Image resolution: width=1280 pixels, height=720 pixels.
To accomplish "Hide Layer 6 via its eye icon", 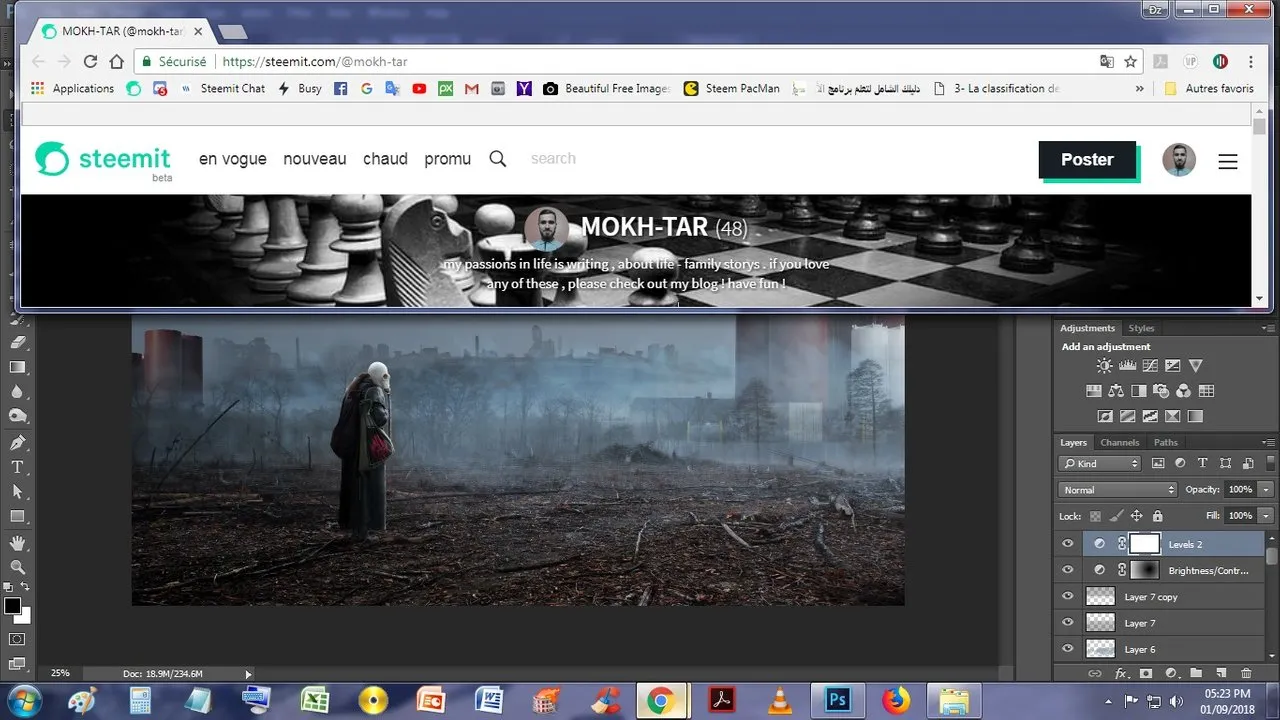I will point(1068,649).
